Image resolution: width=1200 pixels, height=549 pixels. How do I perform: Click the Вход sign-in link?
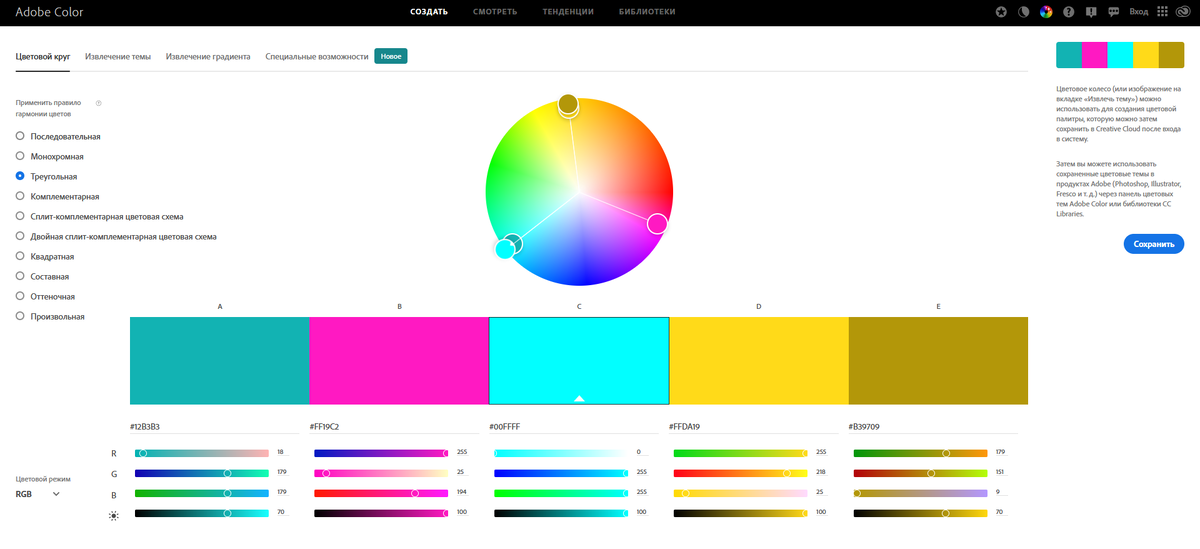point(1139,12)
